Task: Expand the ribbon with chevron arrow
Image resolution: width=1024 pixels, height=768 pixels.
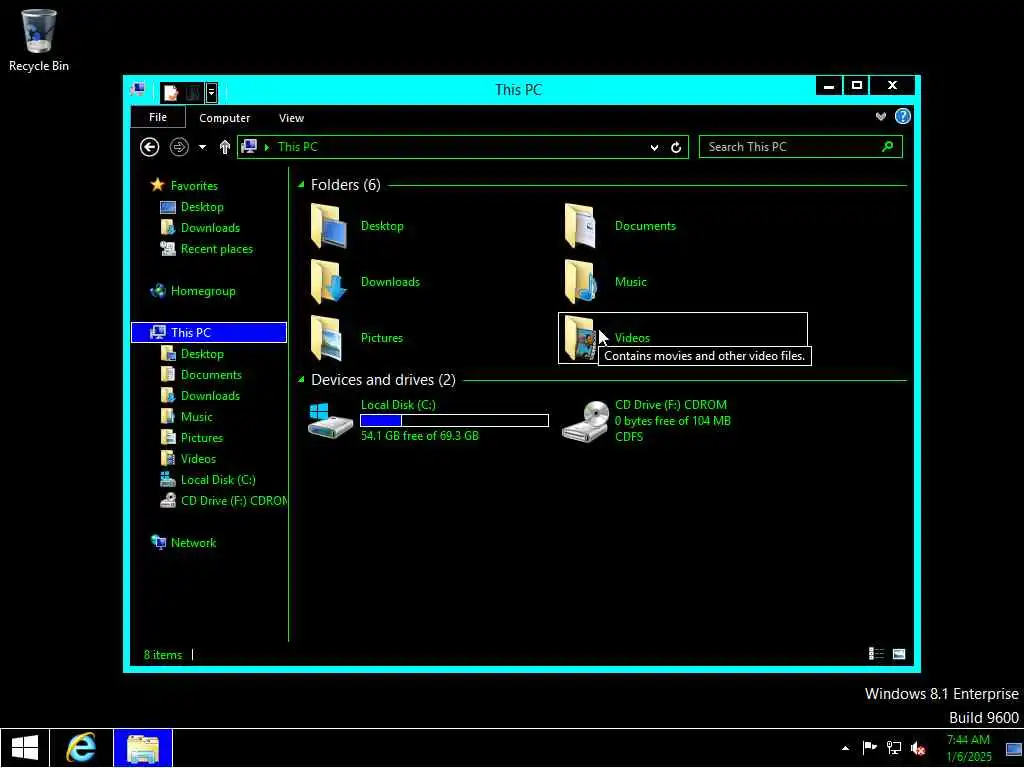Action: point(880,116)
